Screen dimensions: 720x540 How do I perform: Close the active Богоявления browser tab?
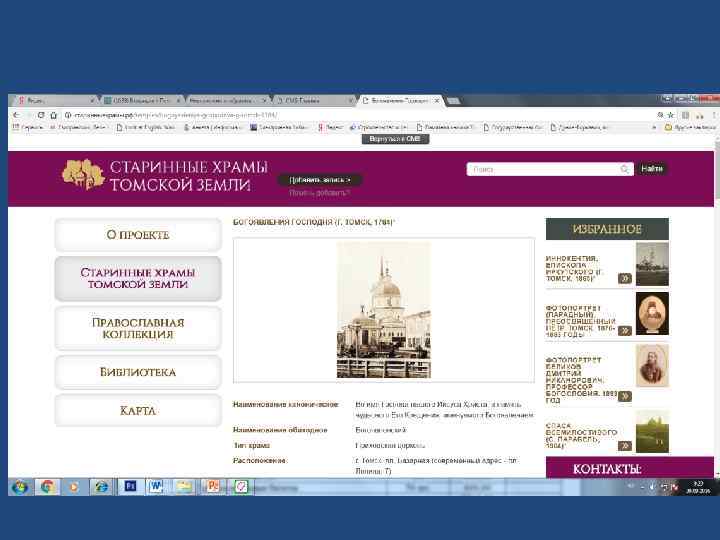coord(437,100)
